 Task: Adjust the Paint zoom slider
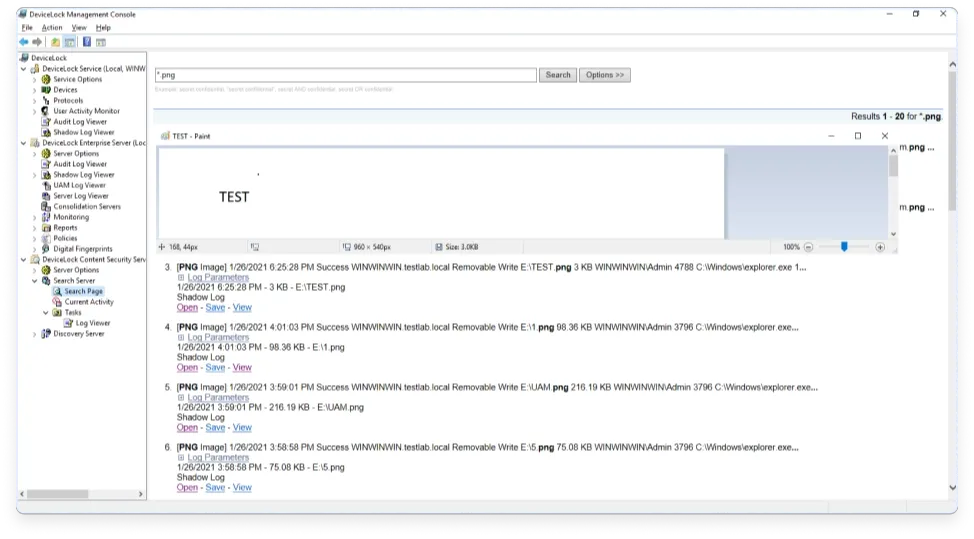[x=844, y=247]
